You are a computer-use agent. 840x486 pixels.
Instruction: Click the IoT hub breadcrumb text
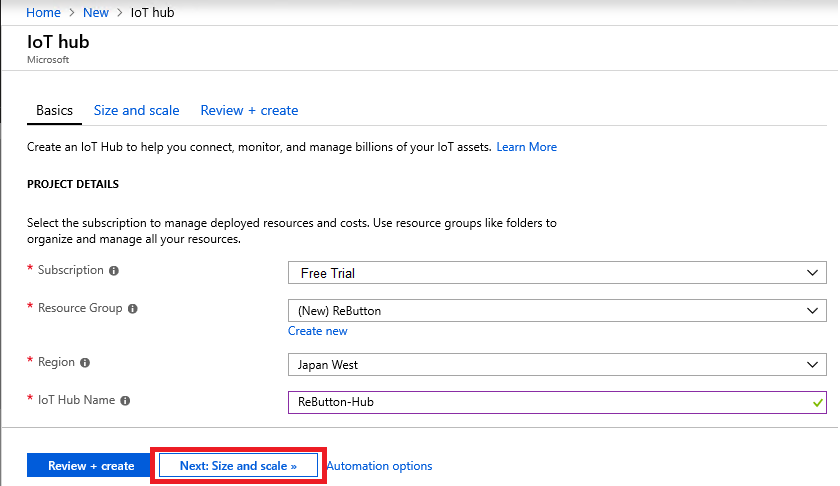point(153,12)
